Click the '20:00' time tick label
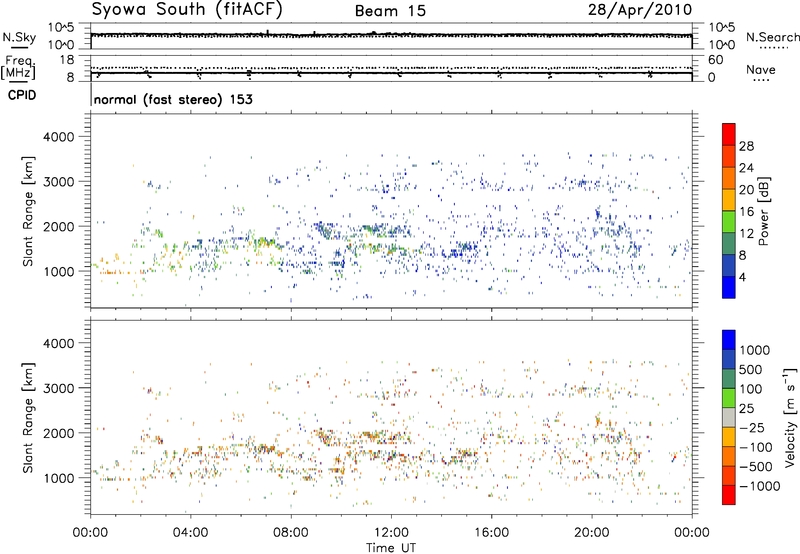This screenshot has width=800, height=554. point(592,533)
